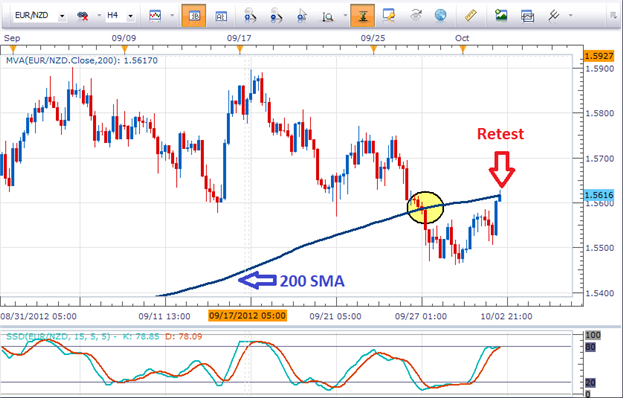Select the ruler measurement tool
This screenshot has height=398, width=623.
pos(470,15)
